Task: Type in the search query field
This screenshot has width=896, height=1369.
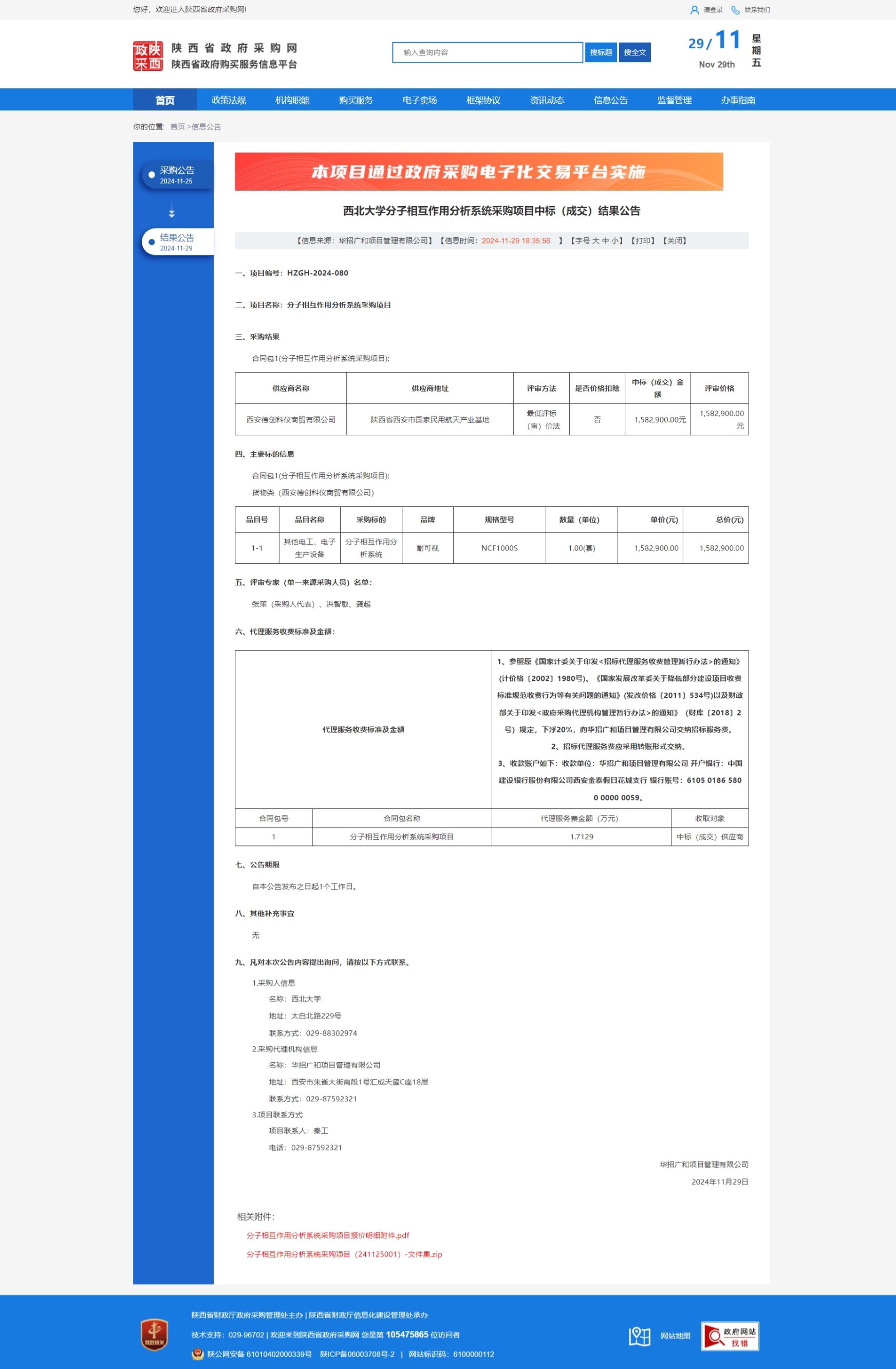Action: coord(487,52)
